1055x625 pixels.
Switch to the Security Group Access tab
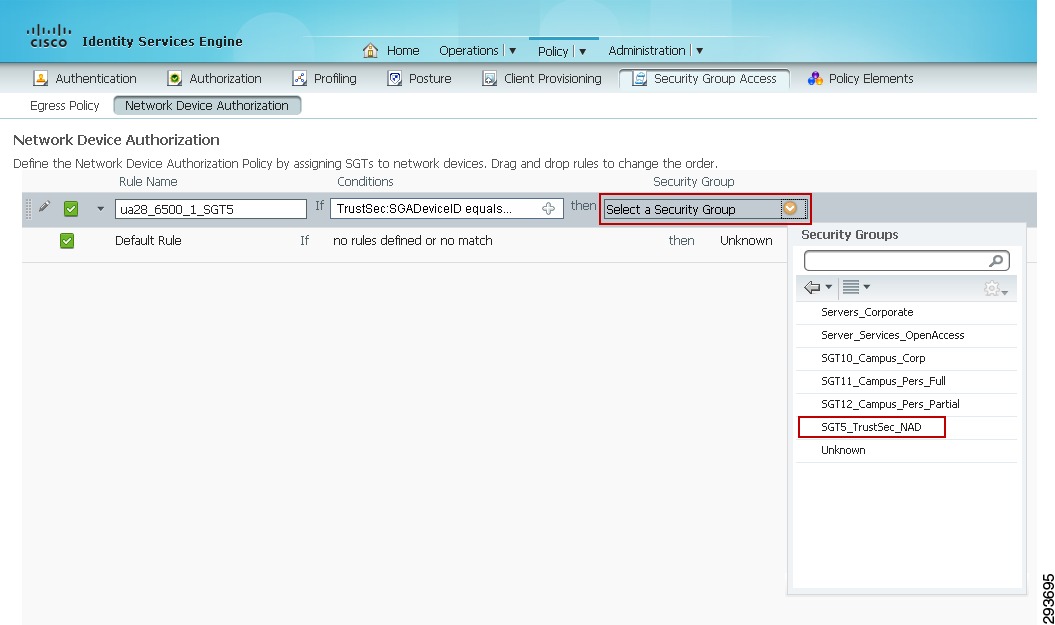point(704,79)
